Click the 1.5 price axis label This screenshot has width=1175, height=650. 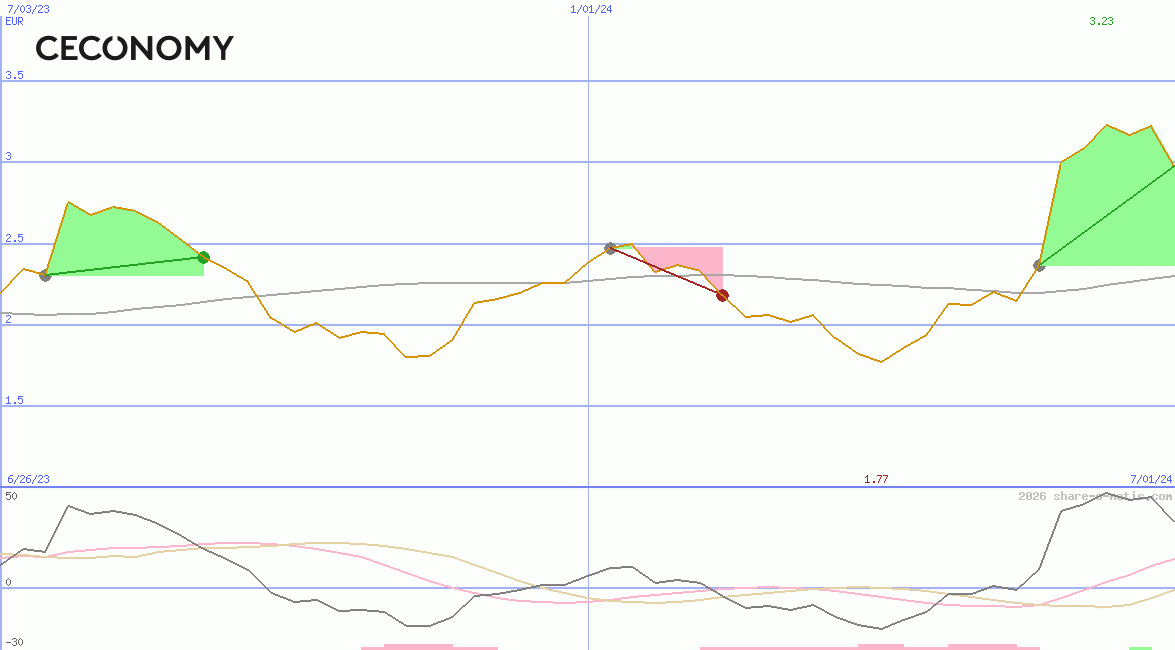14,400
